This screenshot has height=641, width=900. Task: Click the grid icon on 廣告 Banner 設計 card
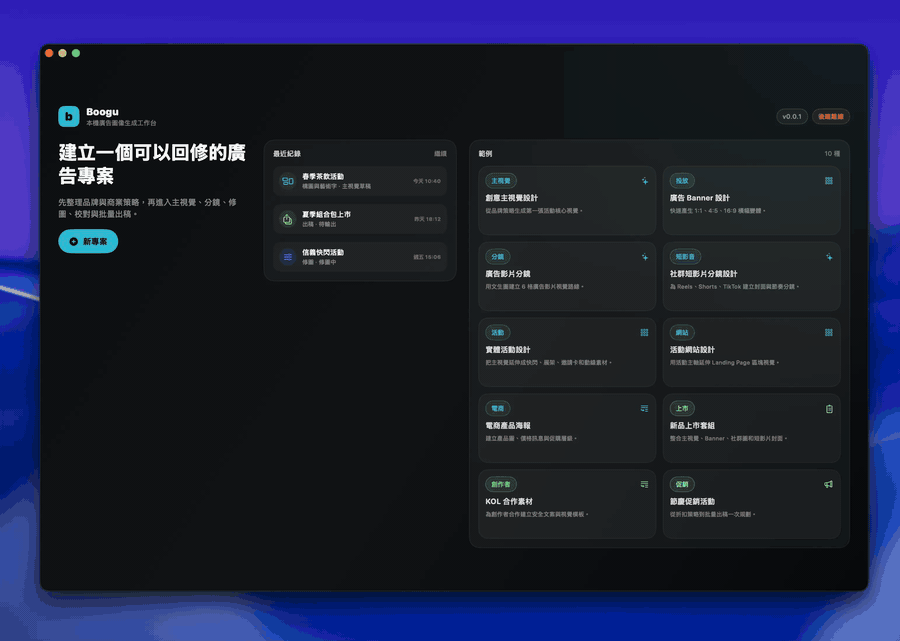click(x=829, y=181)
